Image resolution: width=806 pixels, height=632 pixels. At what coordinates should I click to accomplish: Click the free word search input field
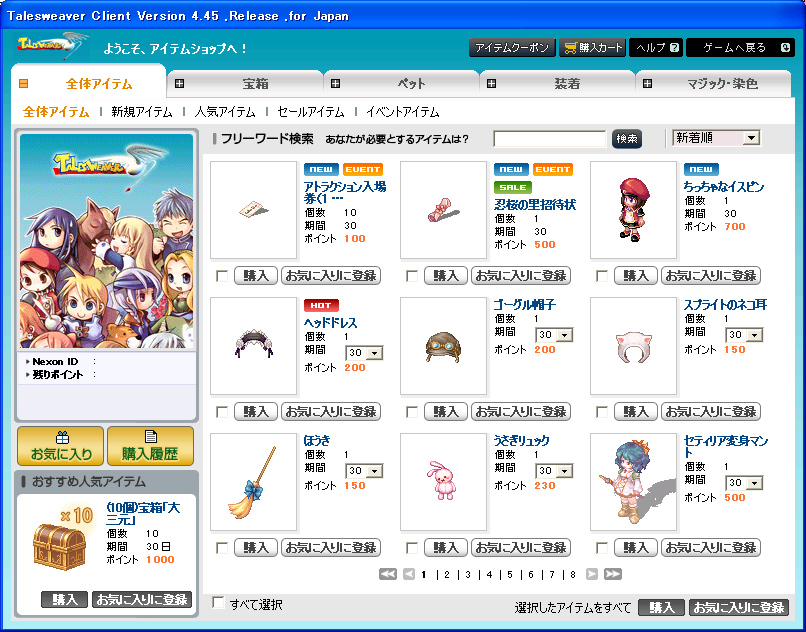click(550, 139)
